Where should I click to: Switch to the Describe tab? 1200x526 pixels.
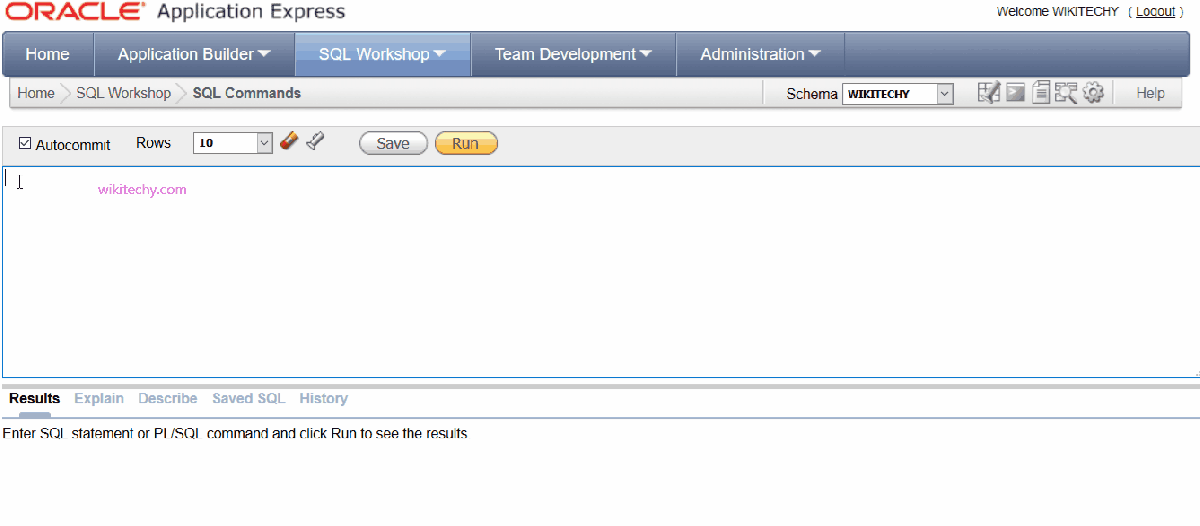pyautogui.click(x=168, y=398)
